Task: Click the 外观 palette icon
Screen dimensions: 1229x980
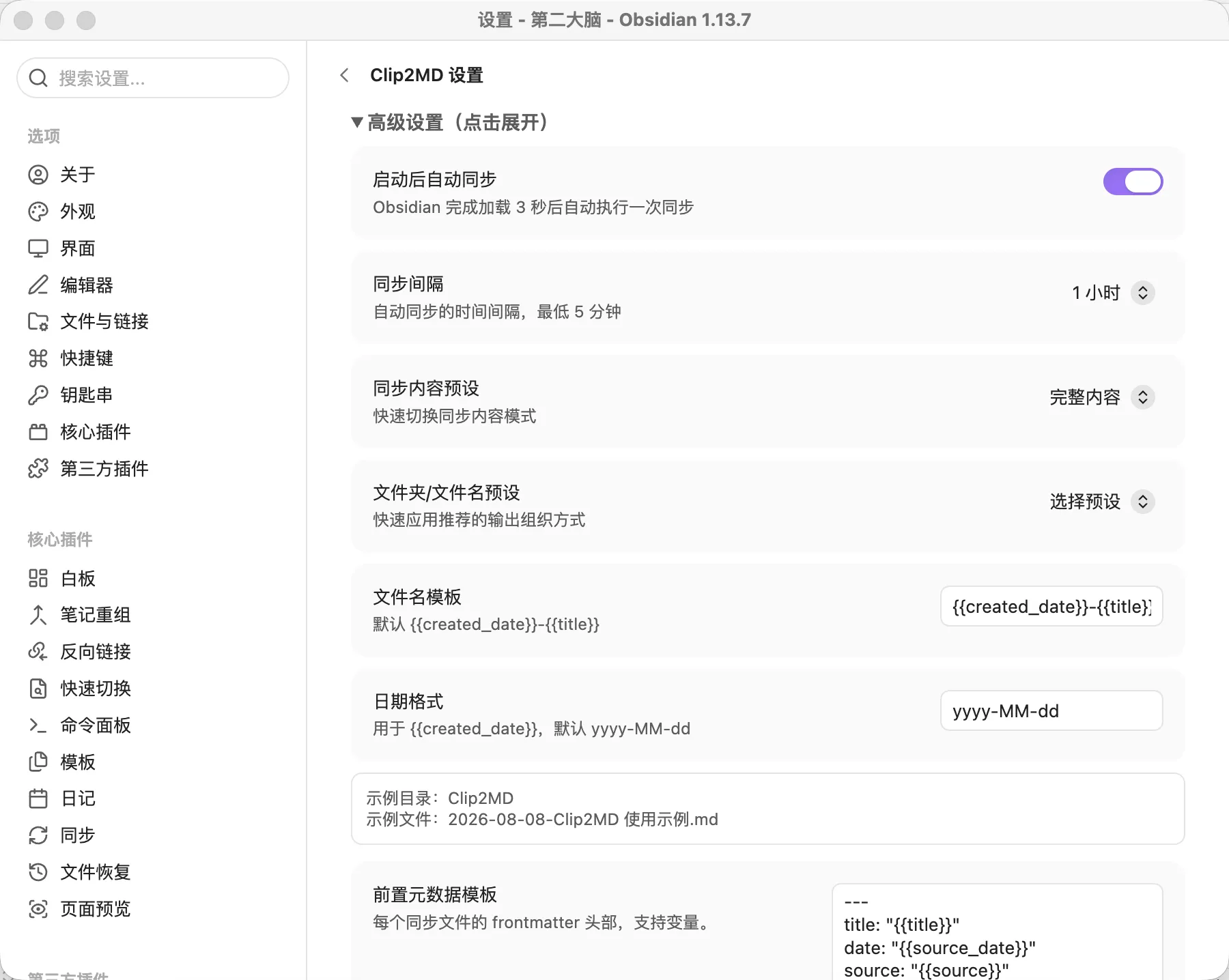Action: 38,212
